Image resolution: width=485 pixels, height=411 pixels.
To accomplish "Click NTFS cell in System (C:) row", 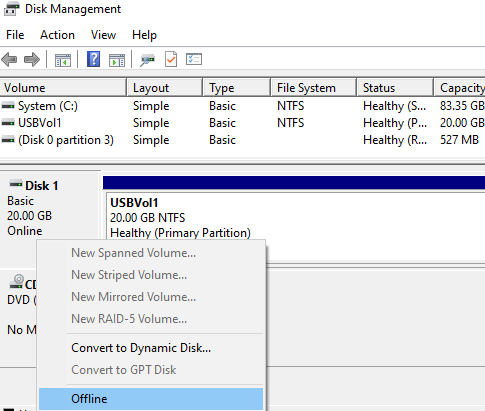I will (291, 106).
